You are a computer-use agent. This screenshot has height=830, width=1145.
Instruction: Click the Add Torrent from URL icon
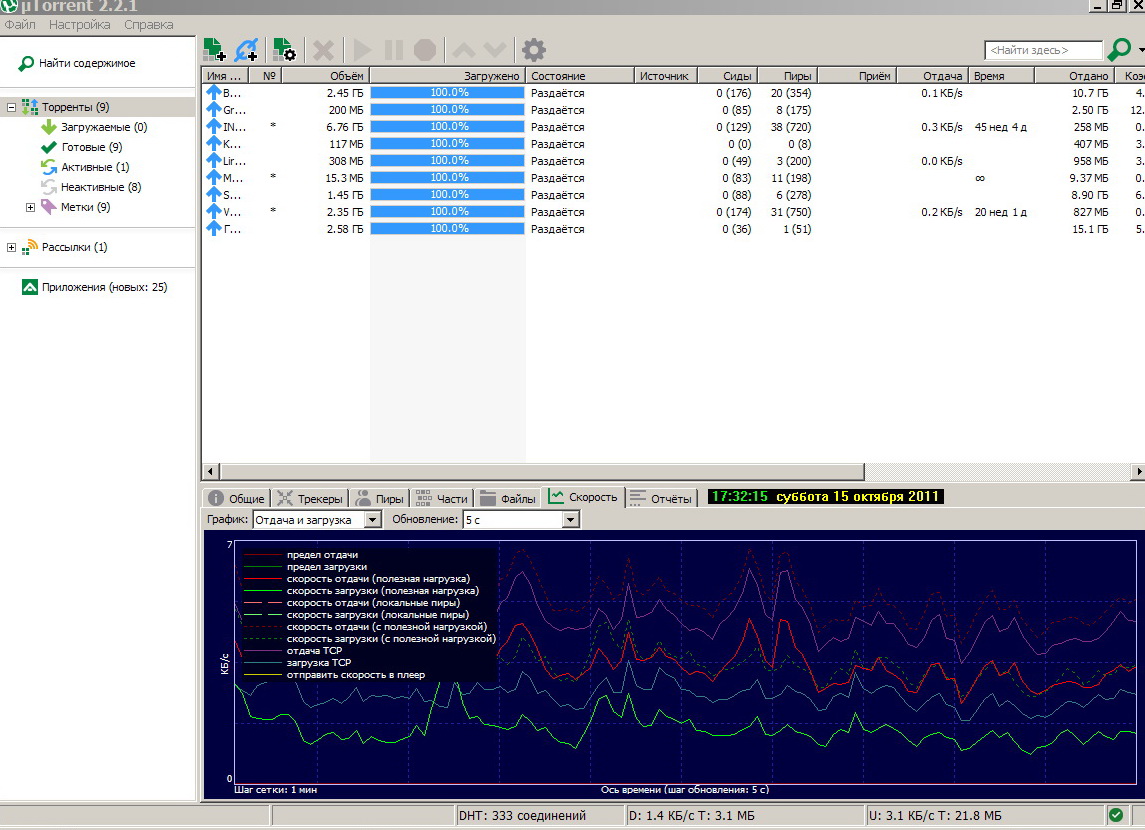click(x=246, y=49)
